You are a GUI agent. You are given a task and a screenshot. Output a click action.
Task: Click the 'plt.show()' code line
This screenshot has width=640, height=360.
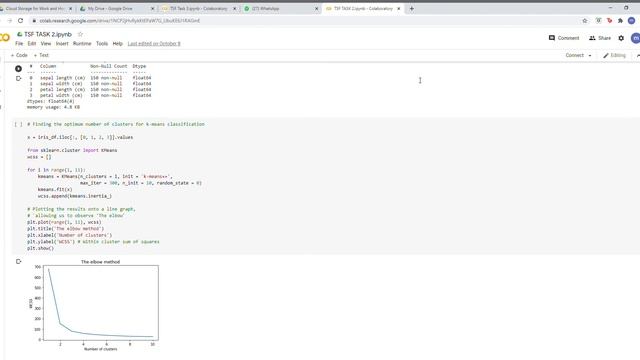pyautogui.click(x=40, y=248)
